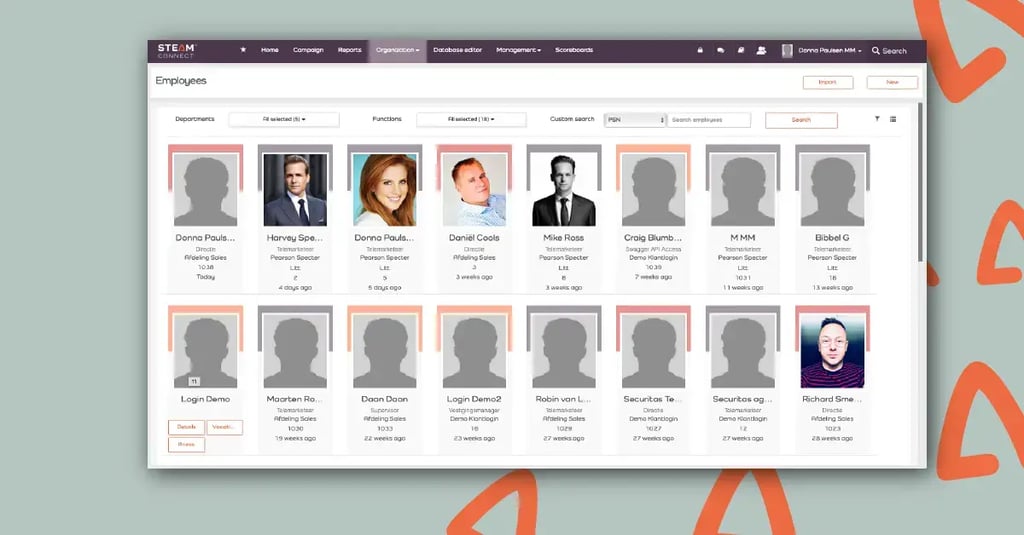This screenshot has width=1024, height=535.
Task: Click the STEAM Connect logo
Action: tap(176, 50)
